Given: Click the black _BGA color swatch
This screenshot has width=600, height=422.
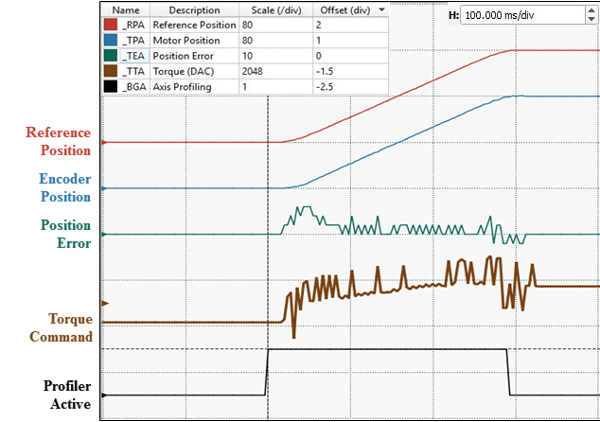Looking at the screenshot, I should [x=111, y=87].
